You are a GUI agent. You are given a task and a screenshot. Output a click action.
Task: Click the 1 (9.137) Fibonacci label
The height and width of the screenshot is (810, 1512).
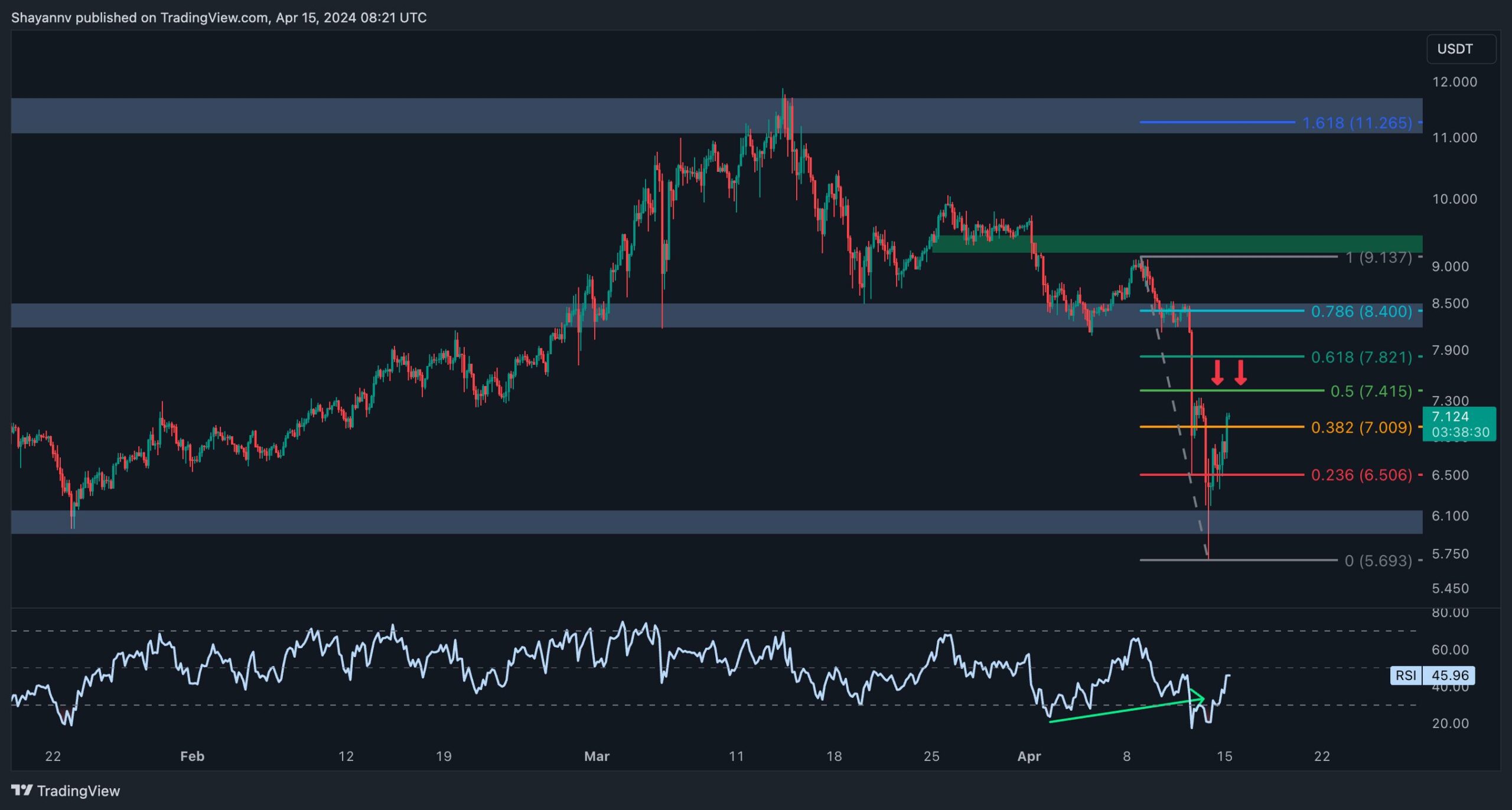point(1379,257)
